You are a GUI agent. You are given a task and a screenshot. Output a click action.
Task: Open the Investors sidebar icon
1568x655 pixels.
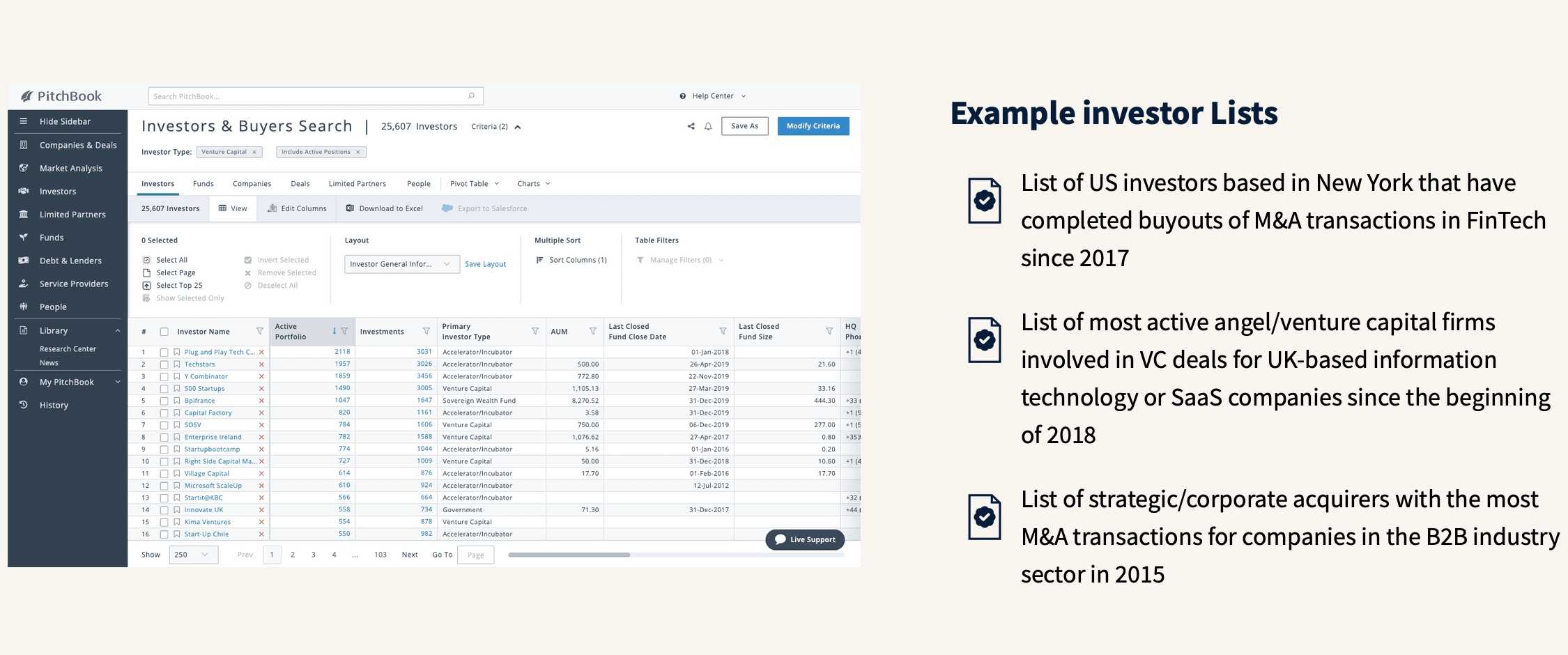(24, 191)
